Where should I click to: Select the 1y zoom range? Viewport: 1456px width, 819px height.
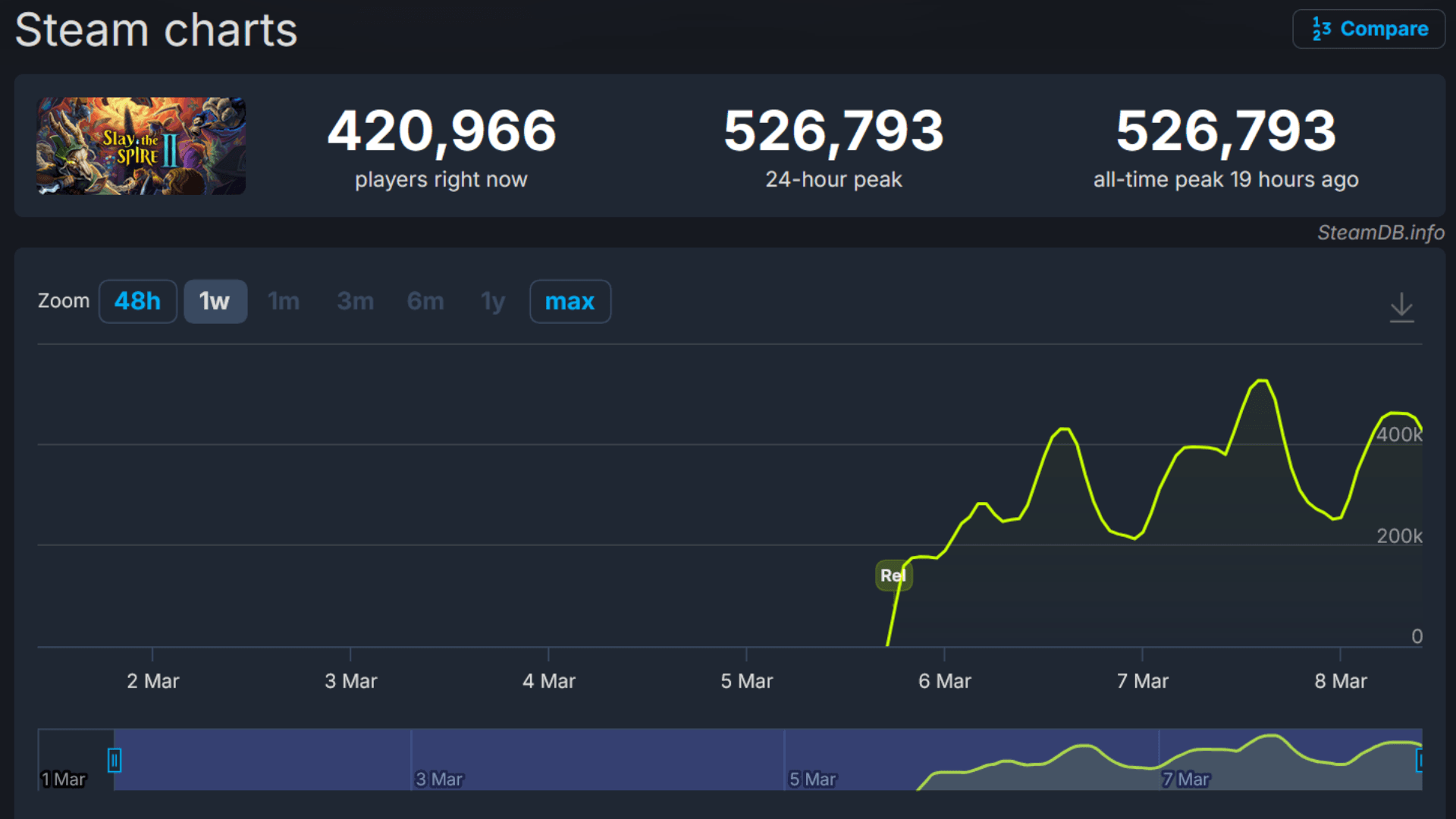tap(492, 301)
